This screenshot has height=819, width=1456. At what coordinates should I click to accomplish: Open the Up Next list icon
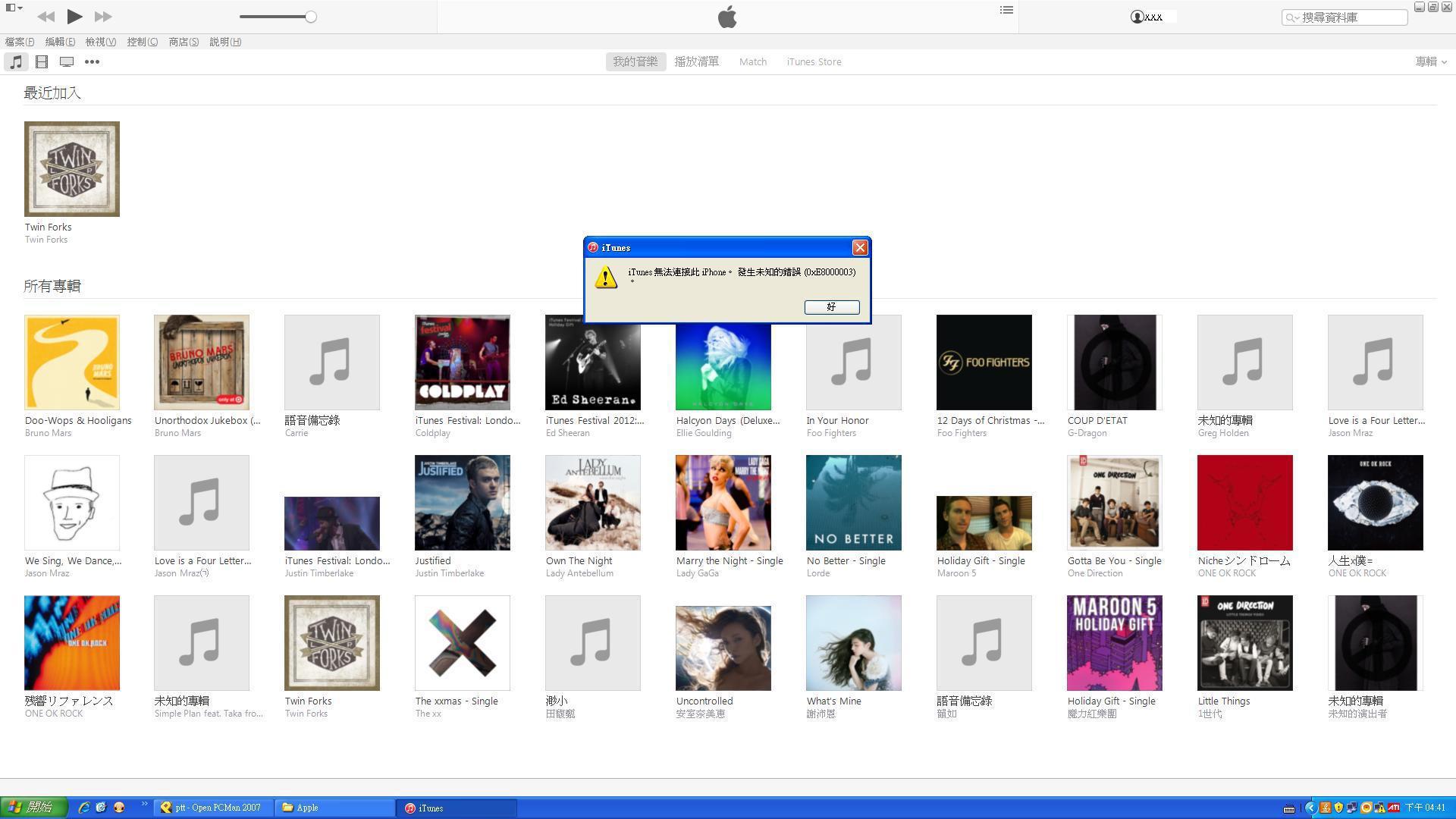click(x=1006, y=10)
